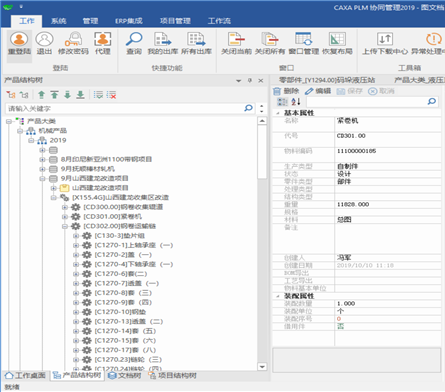Open 修改密码 change-password tool
445x392 pixels.
tap(73, 43)
